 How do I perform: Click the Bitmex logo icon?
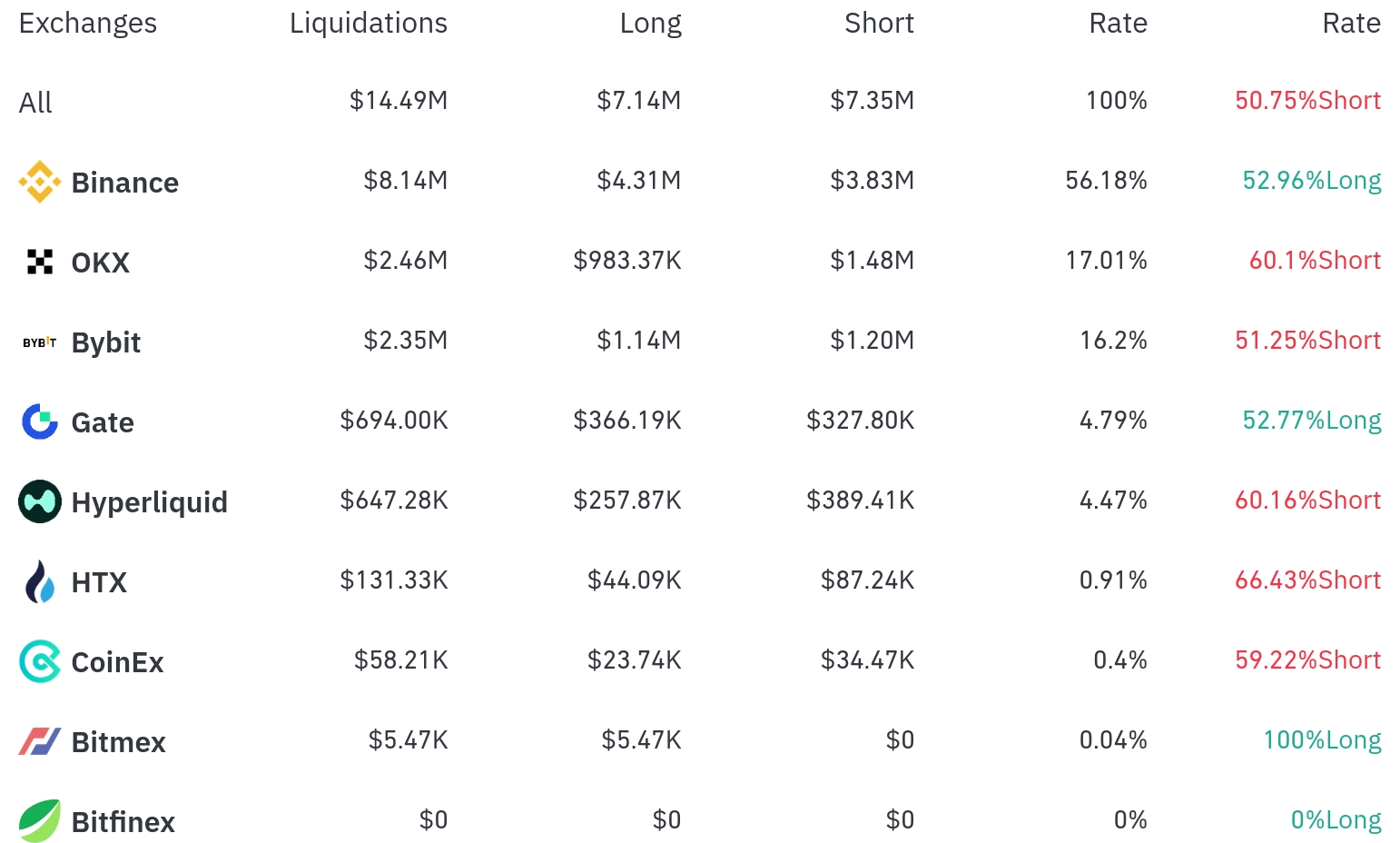40,741
